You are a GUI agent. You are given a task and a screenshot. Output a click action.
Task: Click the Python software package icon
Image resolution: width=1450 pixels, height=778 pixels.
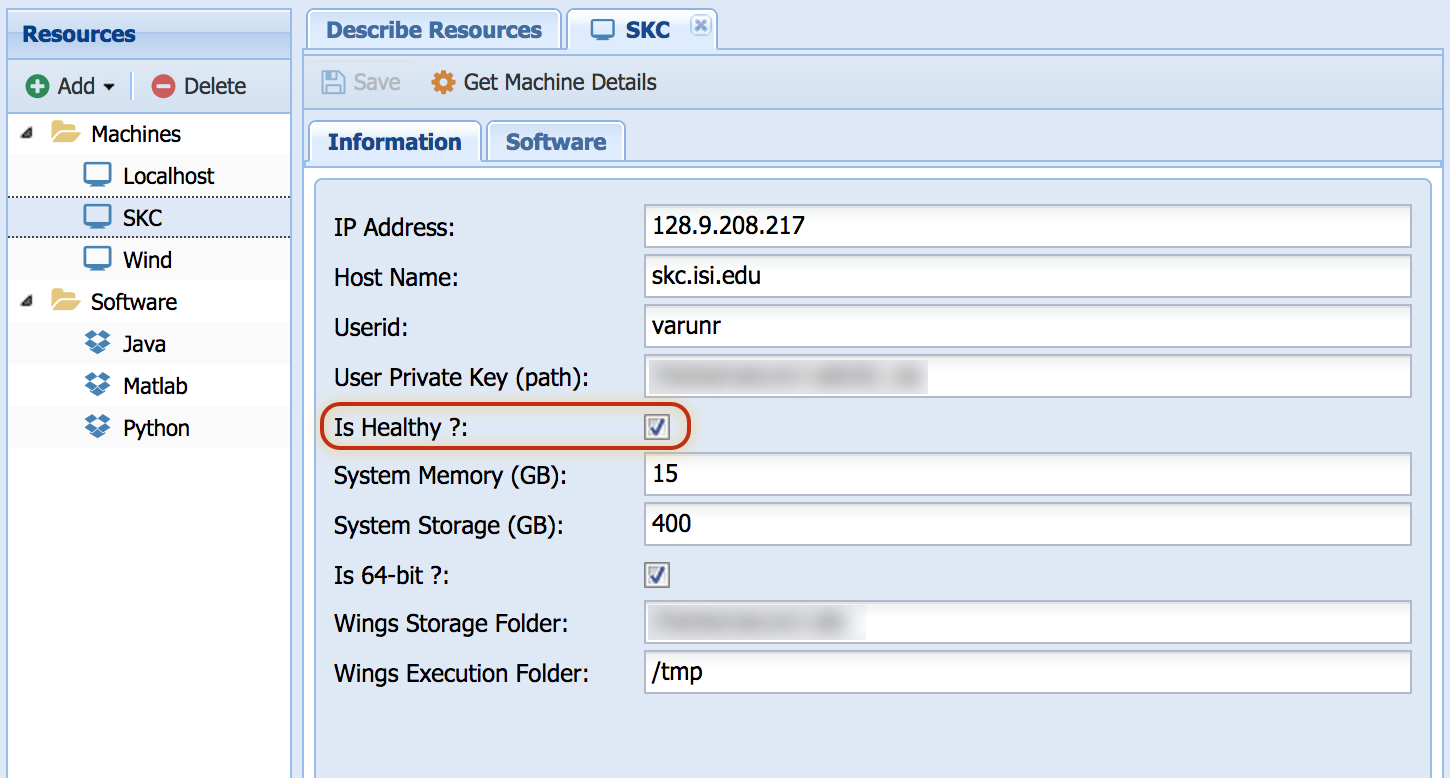97,428
